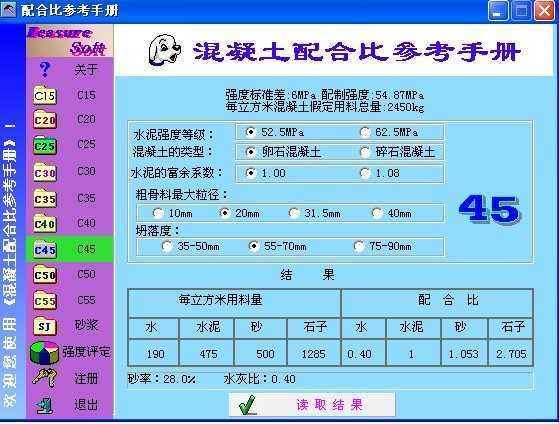Click the SJ mortar folder icon
The height and width of the screenshot is (424, 559).
45,326
